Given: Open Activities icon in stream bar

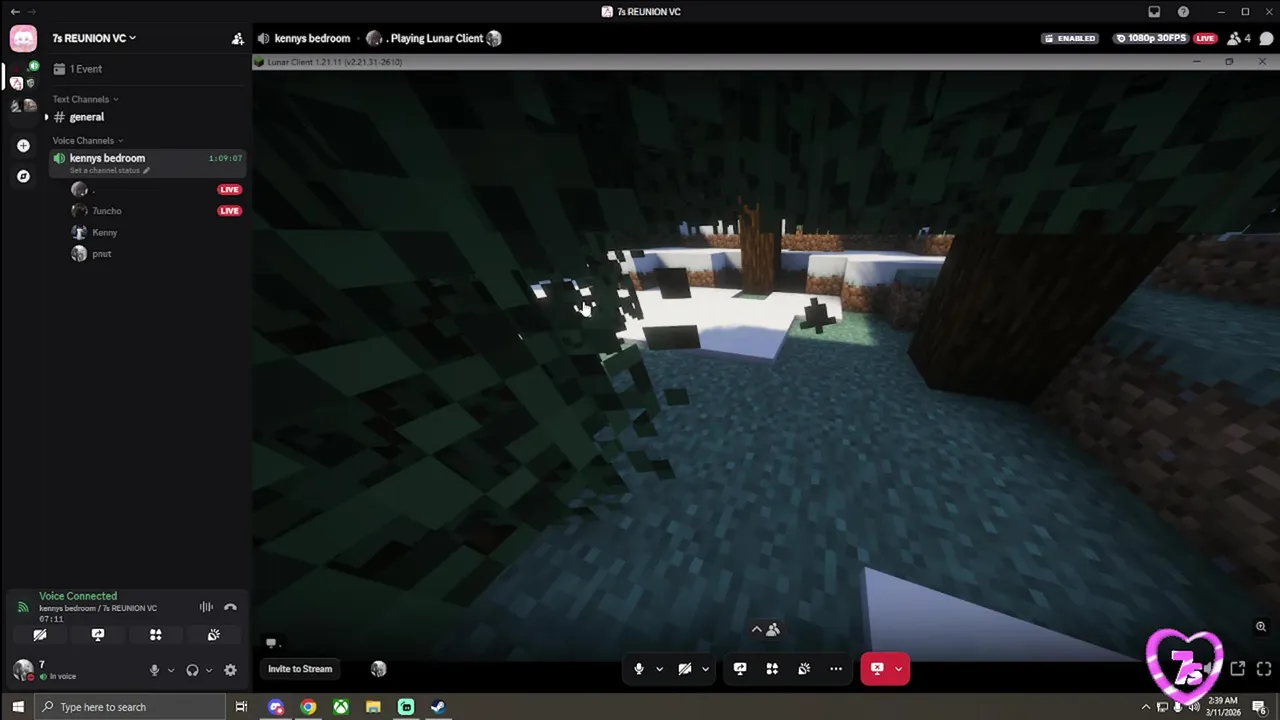Looking at the screenshot, I should 772,669.
